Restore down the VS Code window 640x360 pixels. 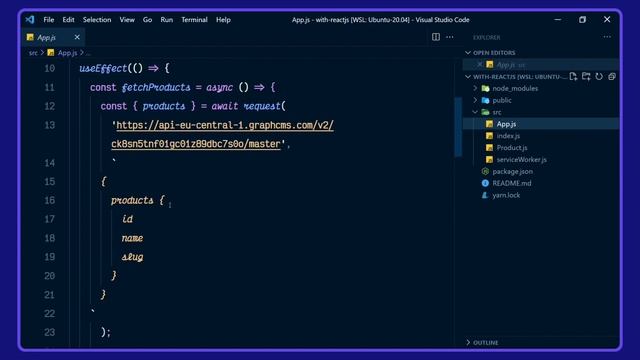(x=582, y=20)
